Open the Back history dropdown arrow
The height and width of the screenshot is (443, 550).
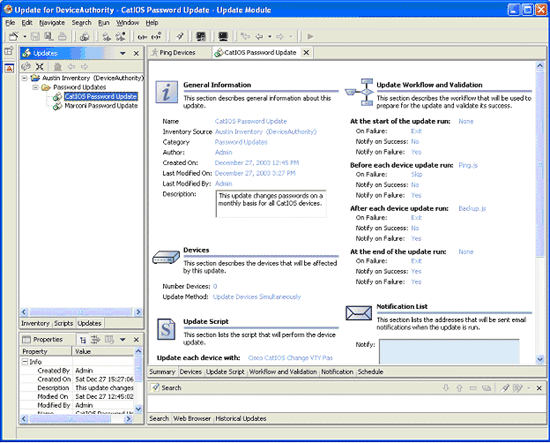pyautogui.click(x=269, y=36)
